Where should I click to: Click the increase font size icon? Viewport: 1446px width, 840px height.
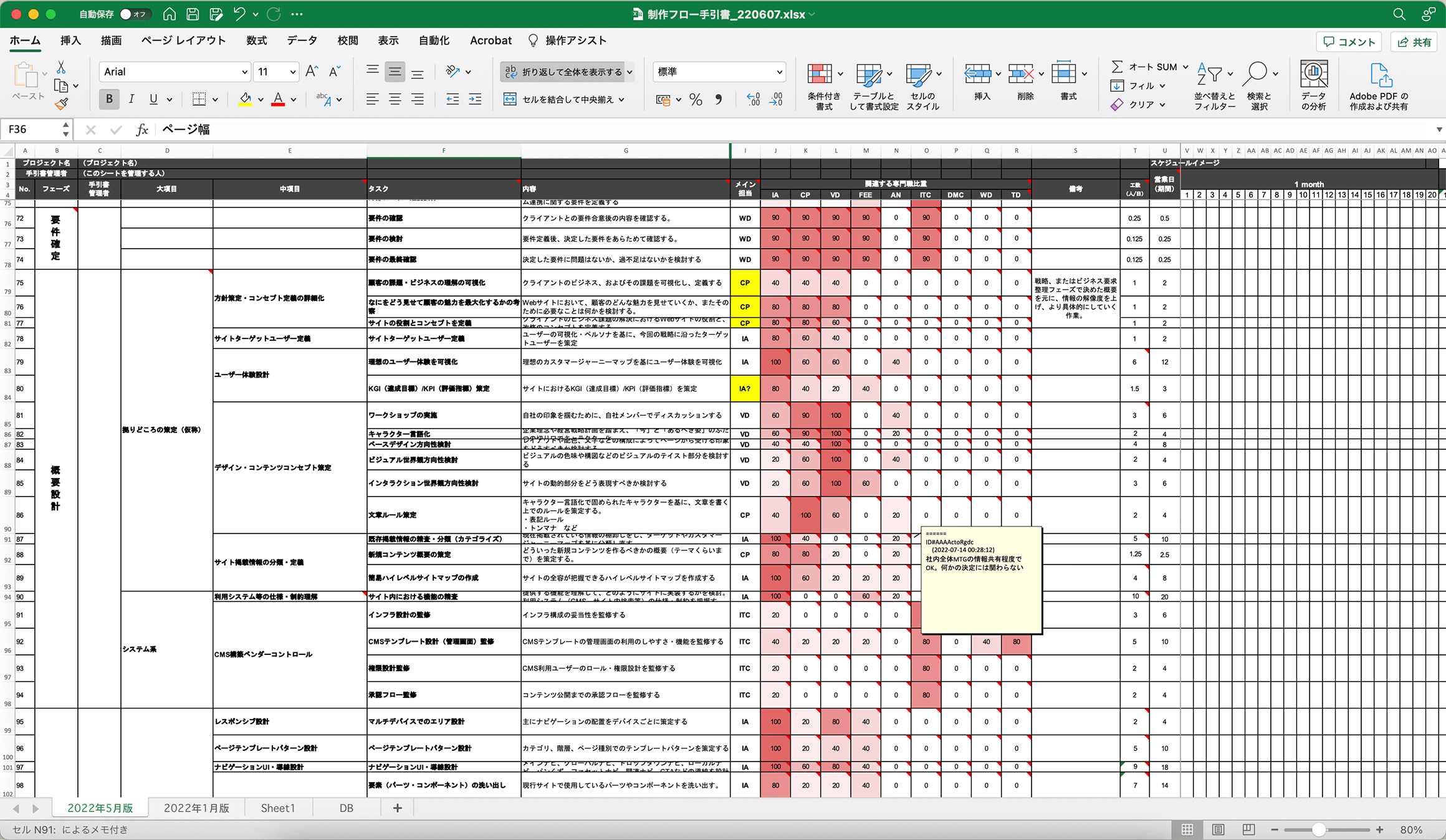[312, 72]
